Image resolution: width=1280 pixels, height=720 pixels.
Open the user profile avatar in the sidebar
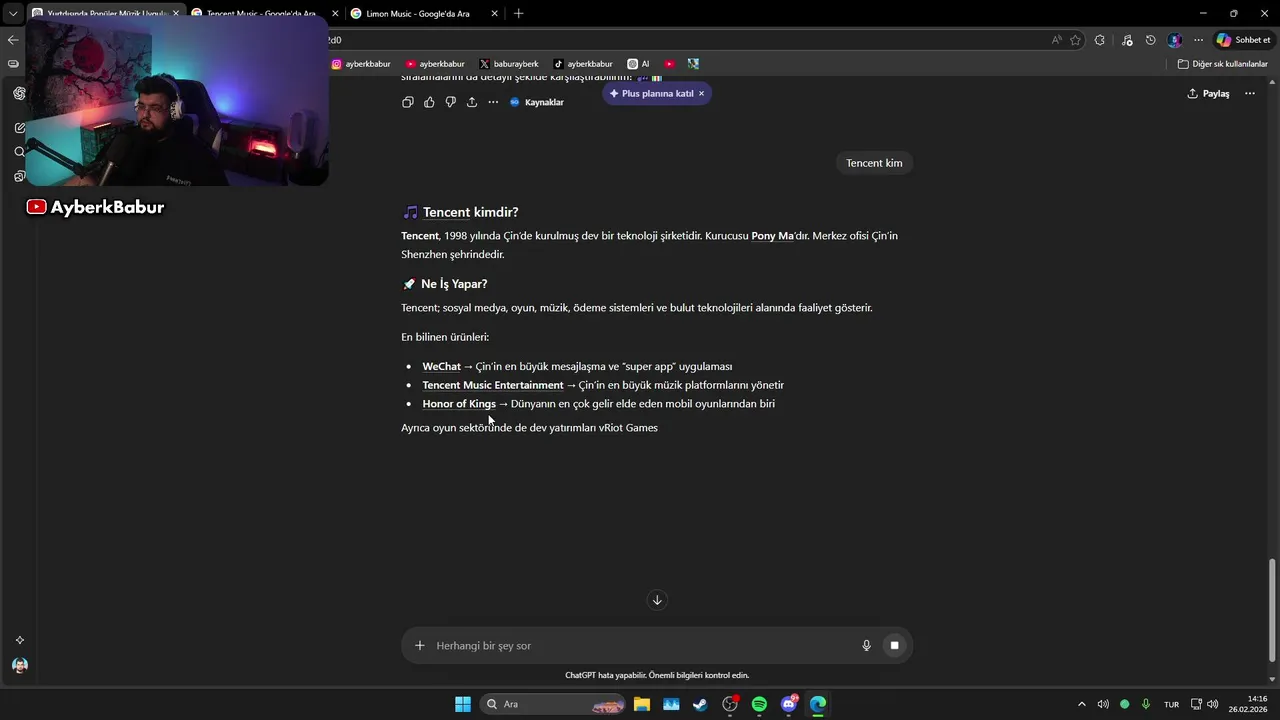coord(19,665)
